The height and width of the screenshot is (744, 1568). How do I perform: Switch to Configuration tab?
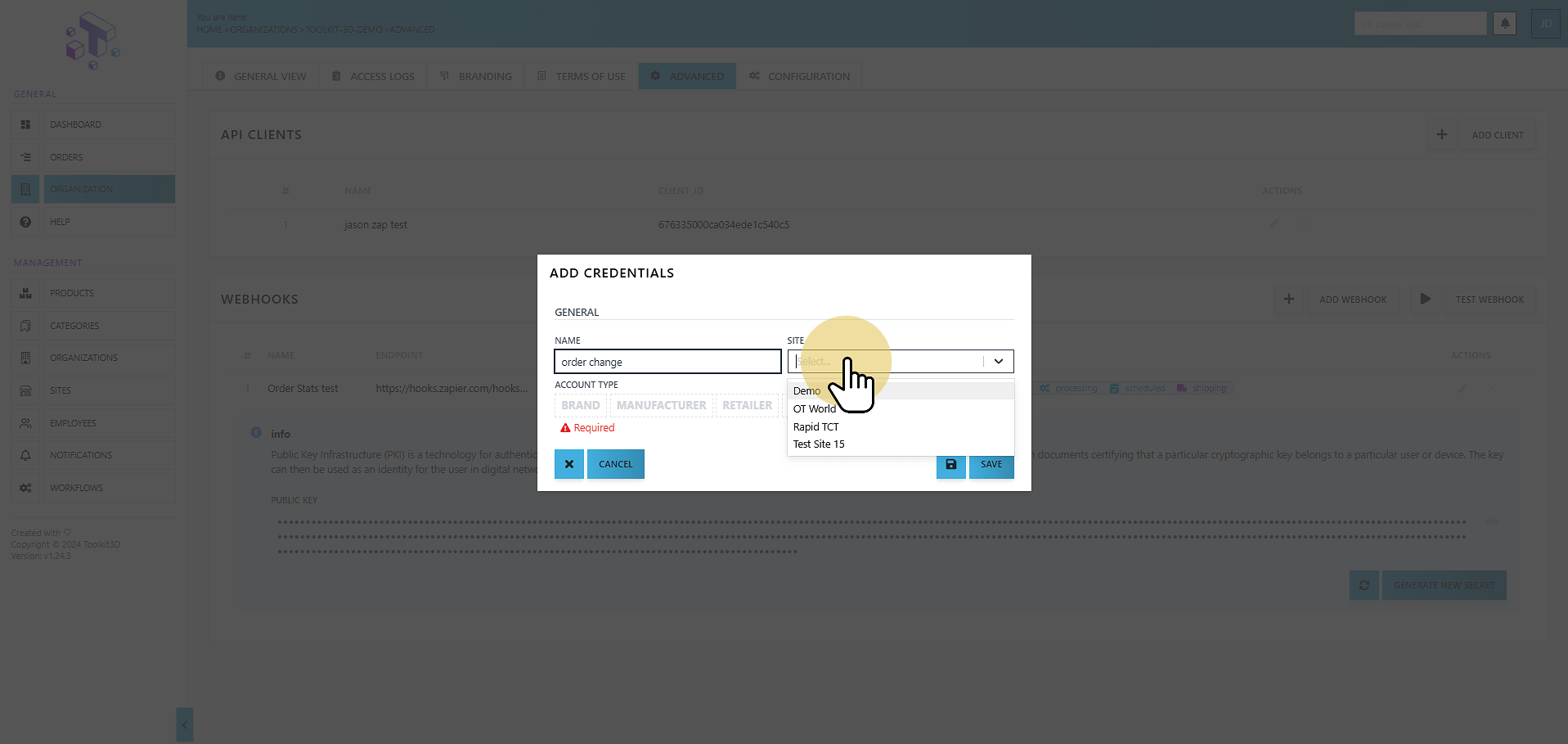(x=799, y=76)
